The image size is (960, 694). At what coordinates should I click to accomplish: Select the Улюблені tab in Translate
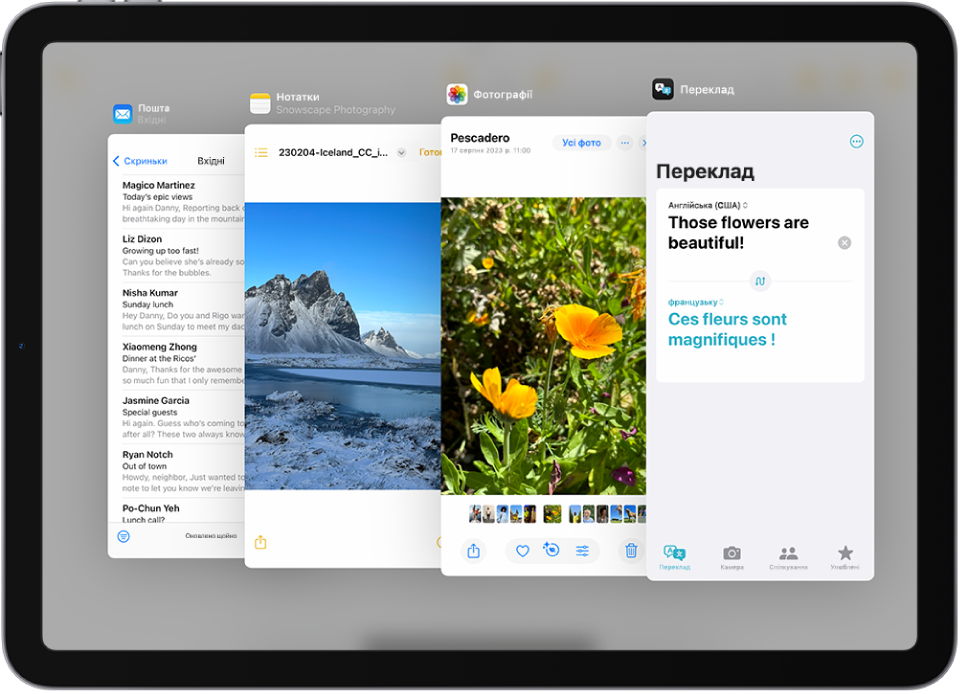[x=845, y=558]
